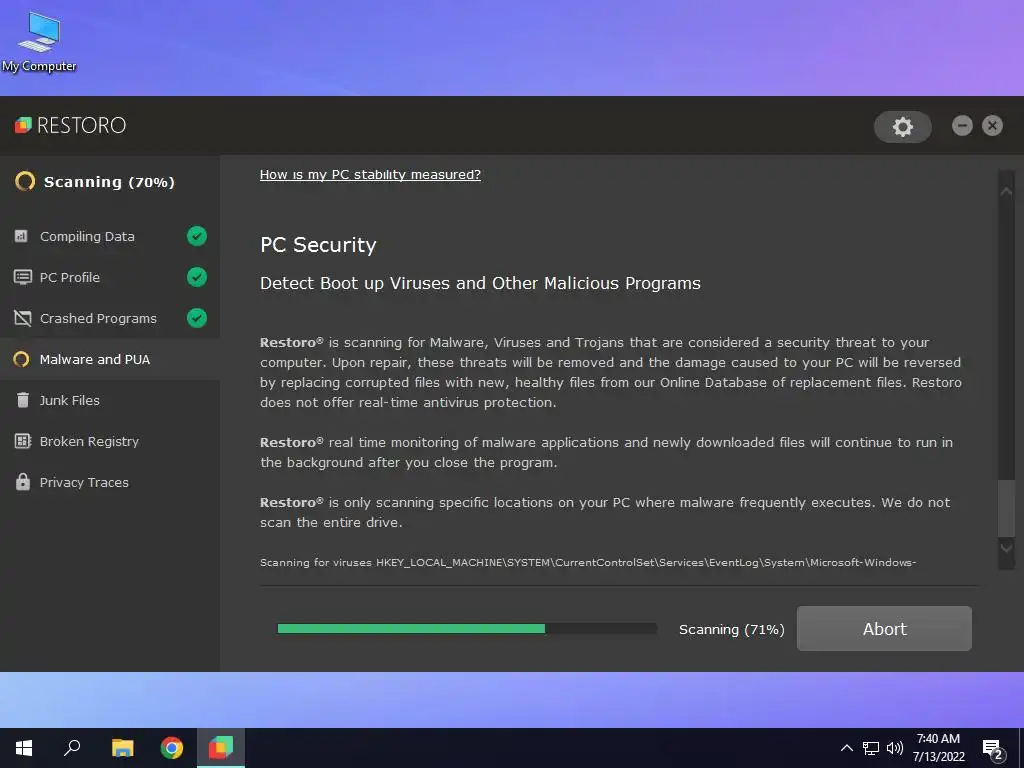The height and width of the screenshot is (768, 1024).
Task: Select Compiling Data in sidebar
Action: tap(110, 236)
